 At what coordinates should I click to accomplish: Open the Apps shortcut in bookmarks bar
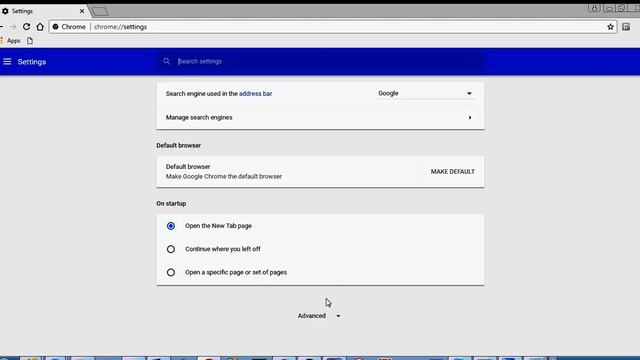[x=11, y=41]
